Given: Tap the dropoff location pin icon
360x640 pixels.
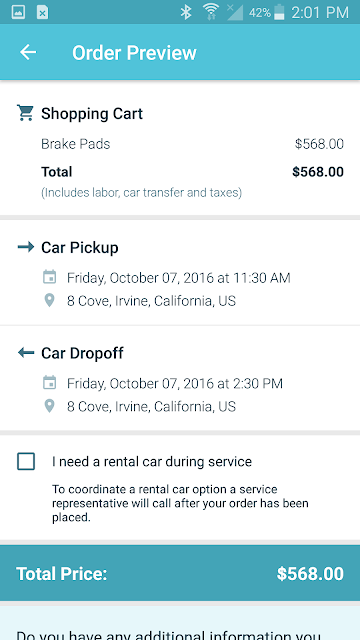Looking at the screenshot, I should click(49, 406).
